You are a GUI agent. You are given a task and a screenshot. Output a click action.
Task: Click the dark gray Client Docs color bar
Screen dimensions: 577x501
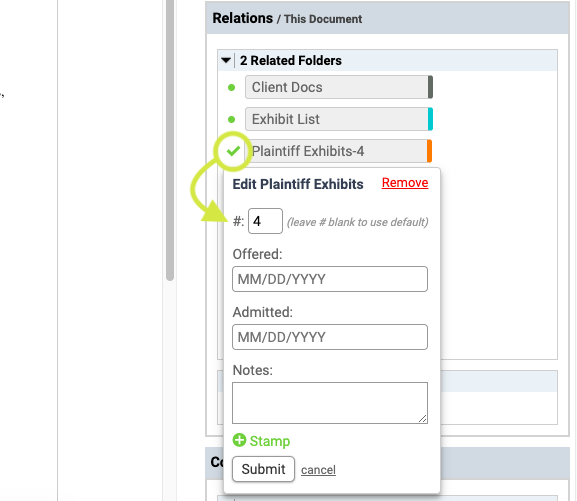431,87
